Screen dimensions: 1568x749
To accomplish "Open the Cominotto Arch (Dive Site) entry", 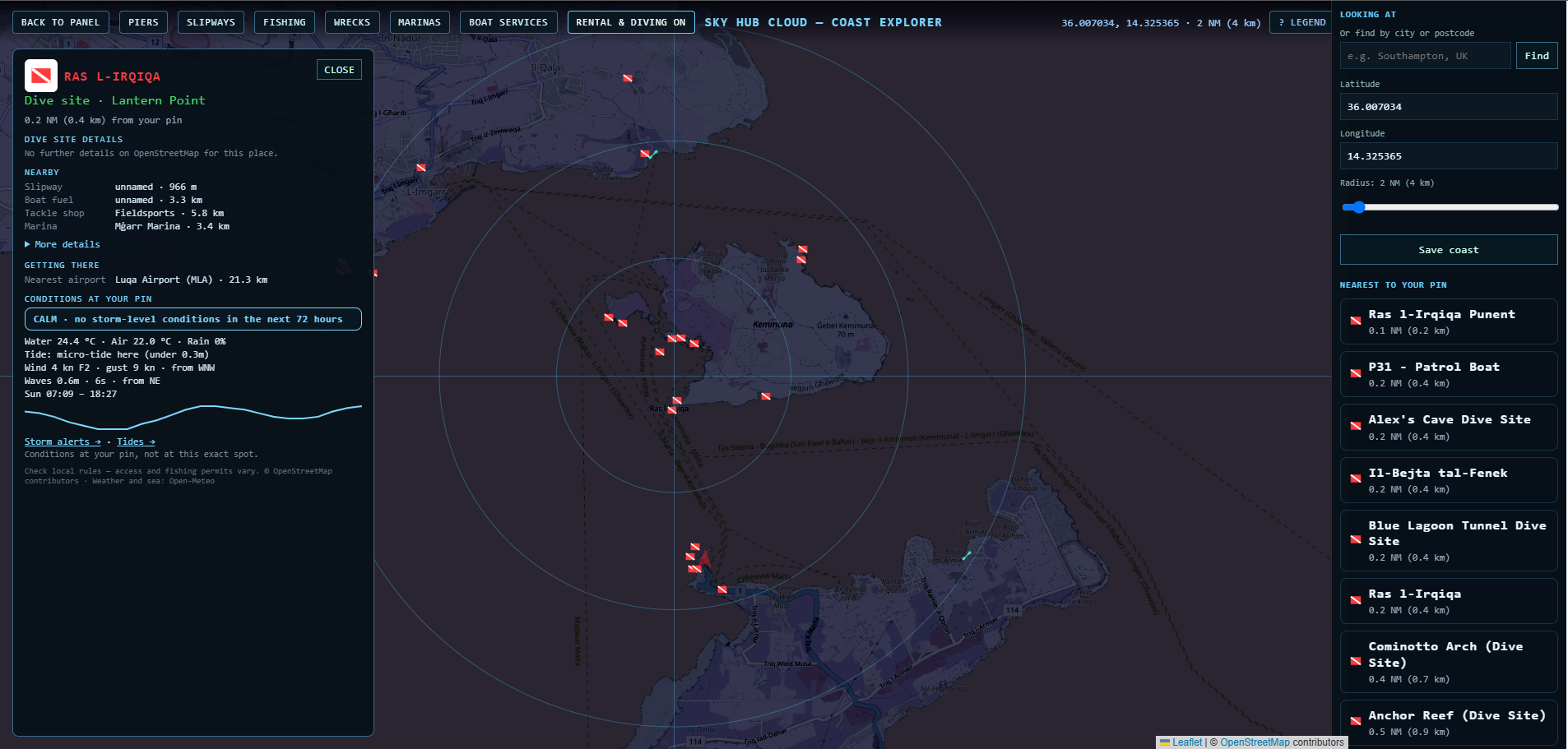I will pyautogui.click(x=1448, y=662).
